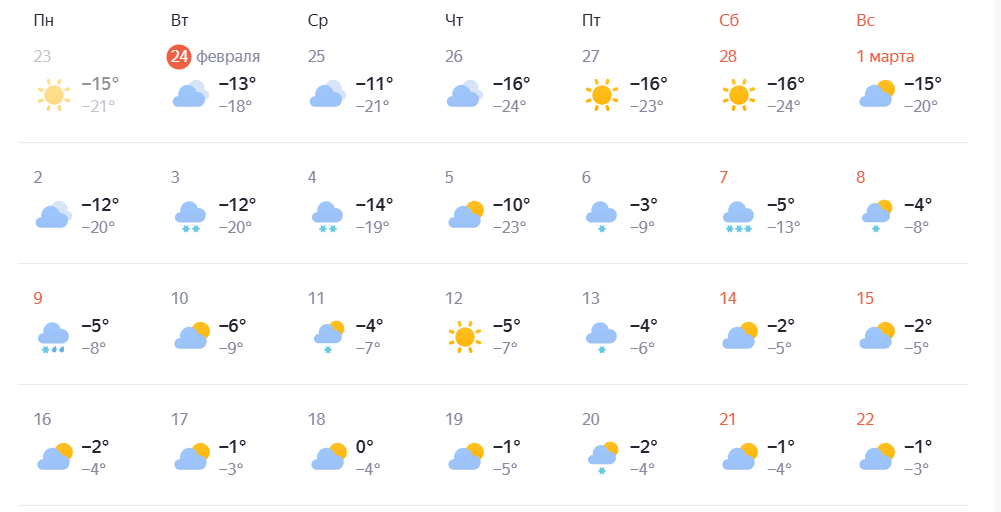
Task: Click the cloudy icon for February 25
Action: coord(327,95)
